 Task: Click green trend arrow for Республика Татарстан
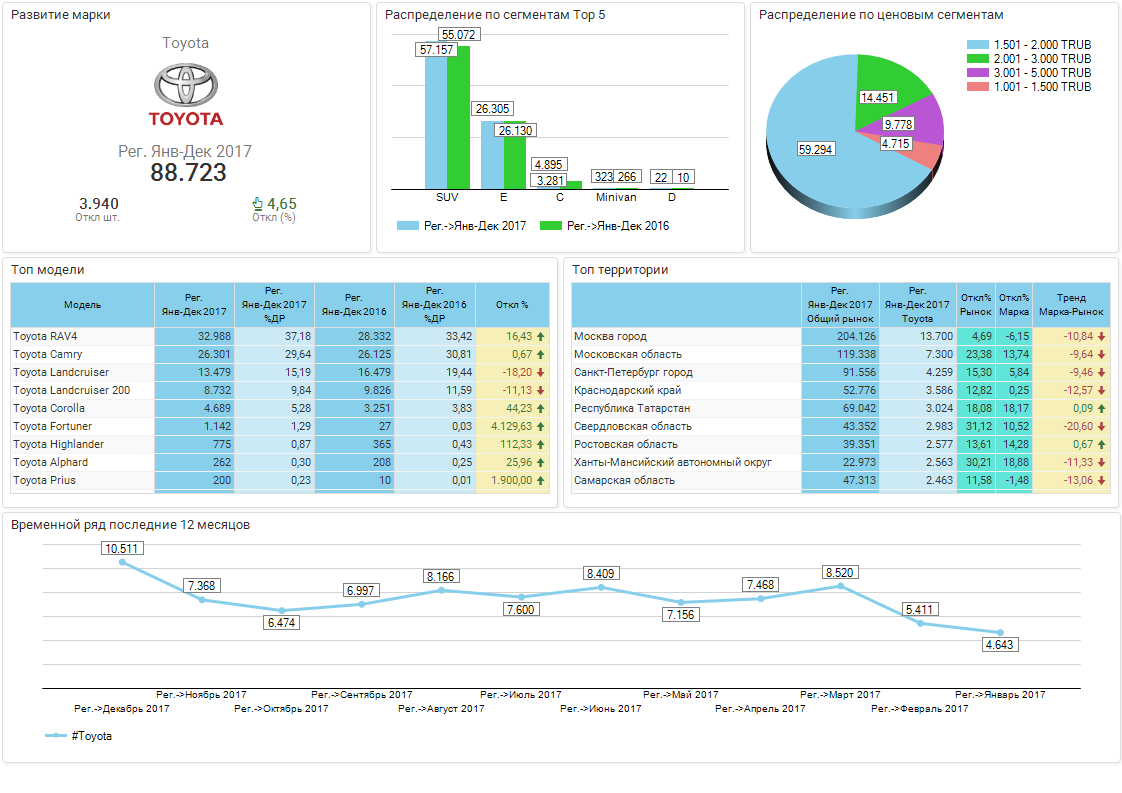pos(1102,409)
